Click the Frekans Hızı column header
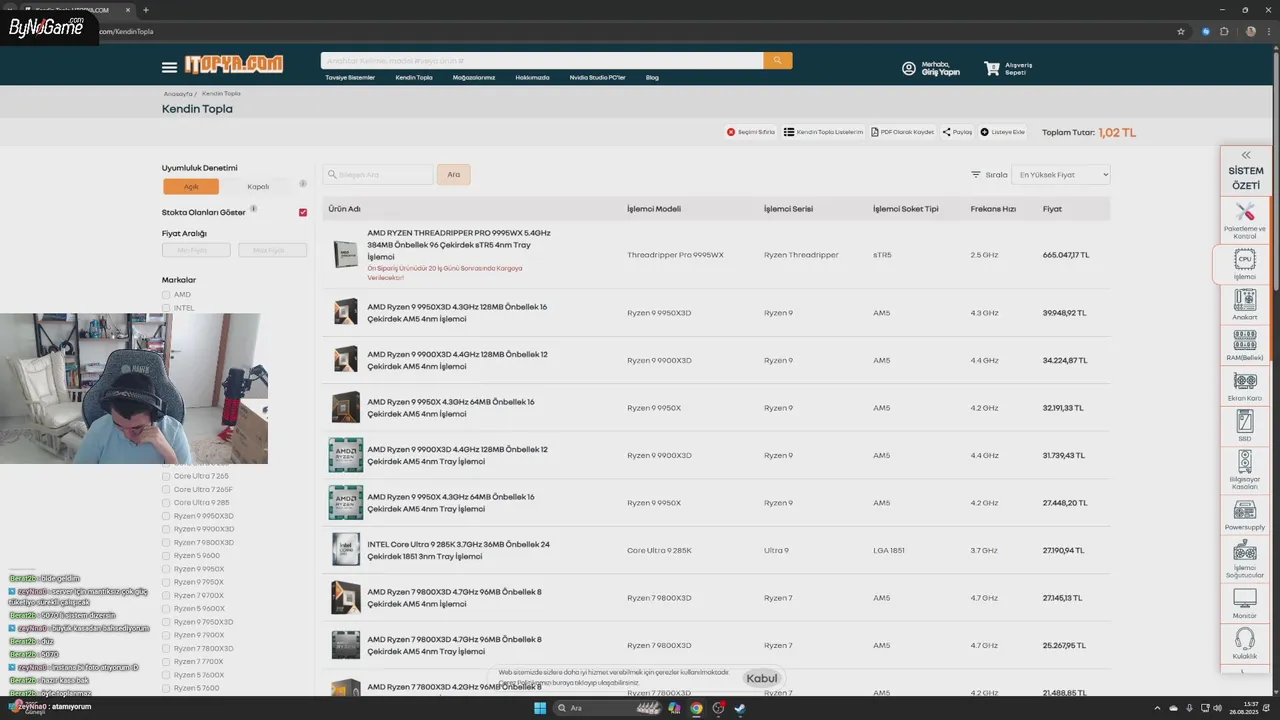 993,209
